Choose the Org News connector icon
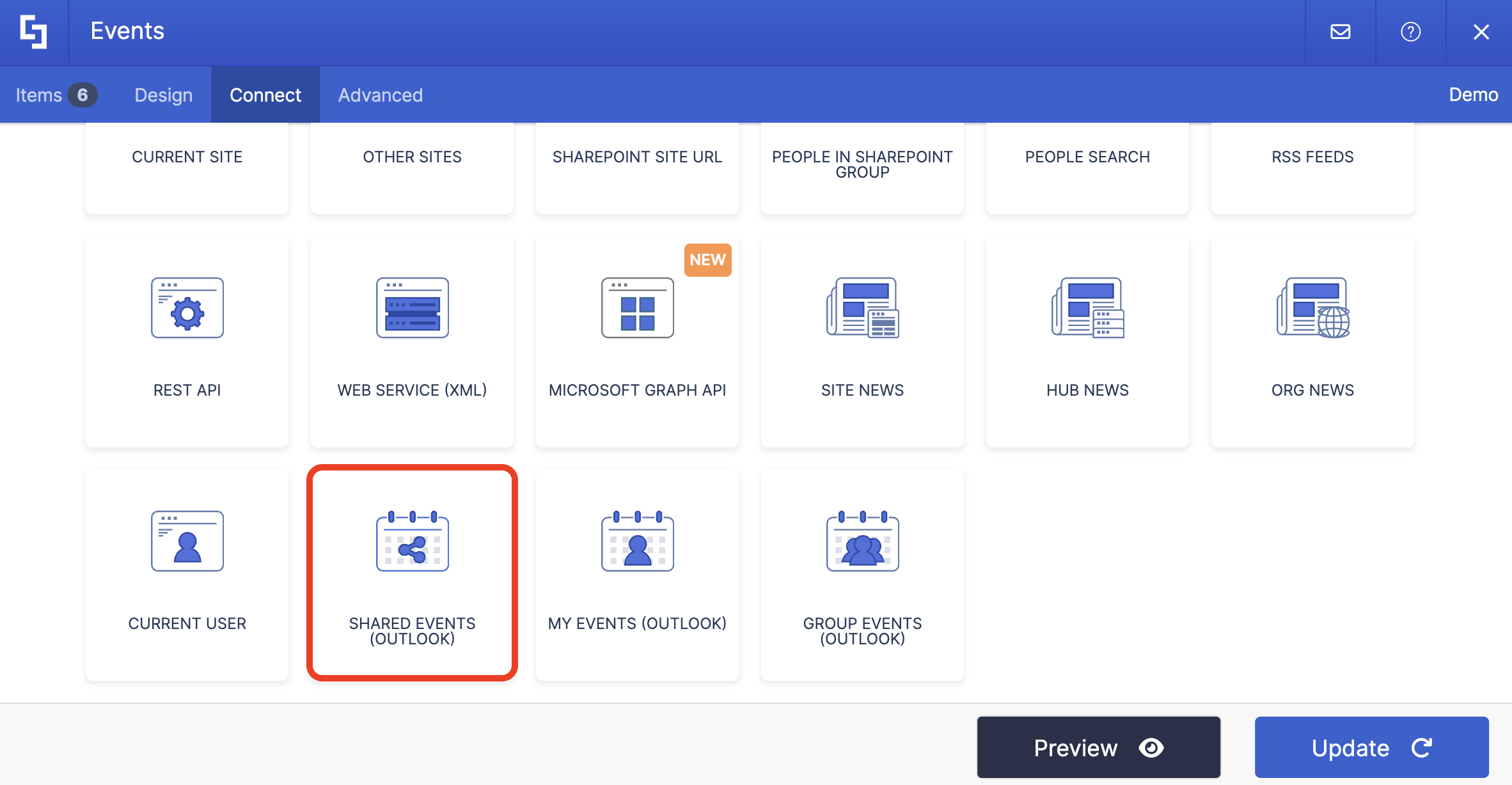The width and height of the screenshot is (1512, 785). click(x=1312, y=308)
